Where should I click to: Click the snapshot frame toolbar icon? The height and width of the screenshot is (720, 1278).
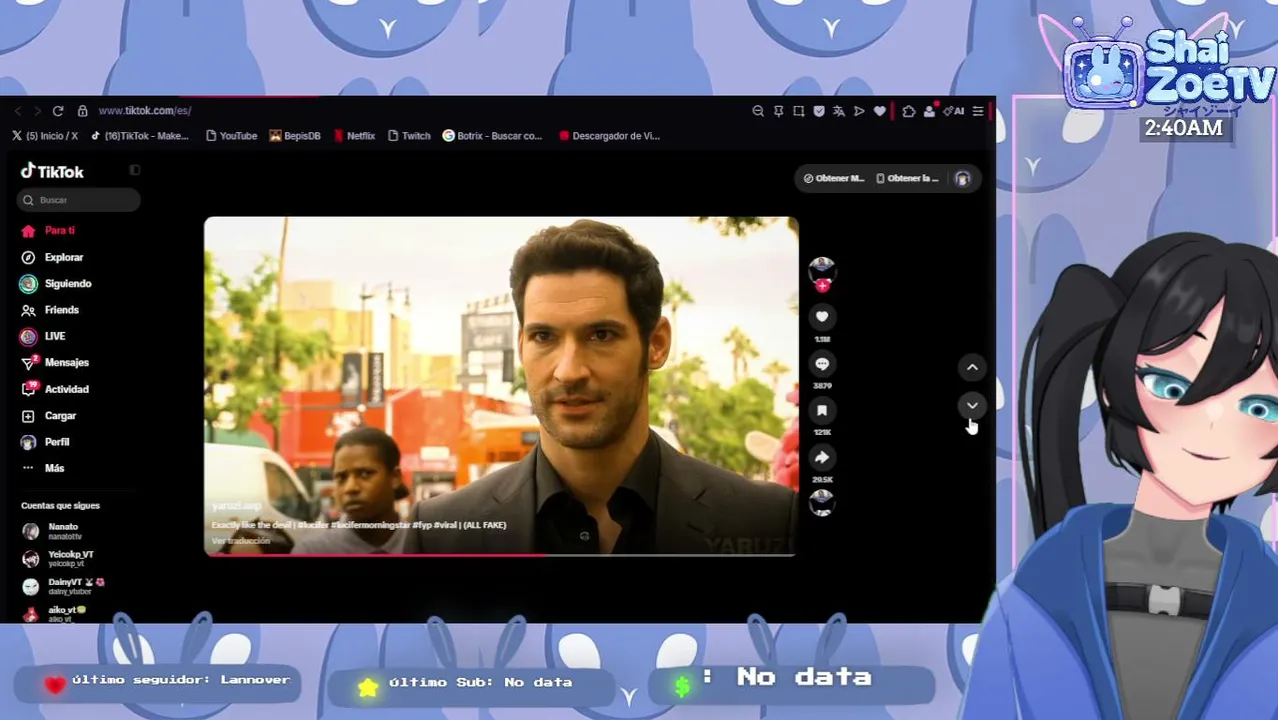point(798,111)
